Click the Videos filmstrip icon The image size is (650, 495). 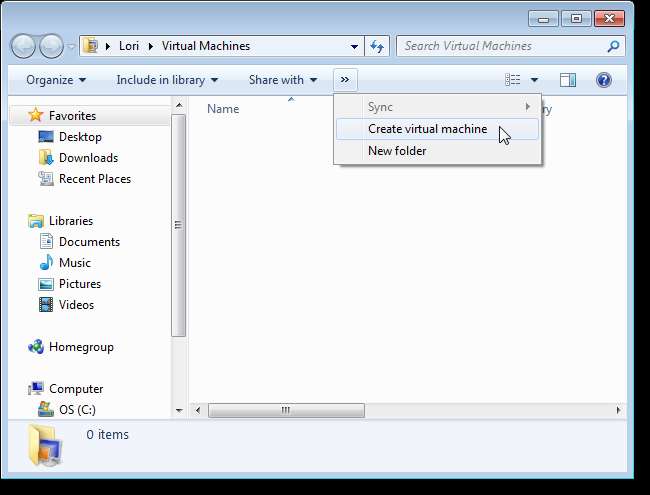(46, 305)
